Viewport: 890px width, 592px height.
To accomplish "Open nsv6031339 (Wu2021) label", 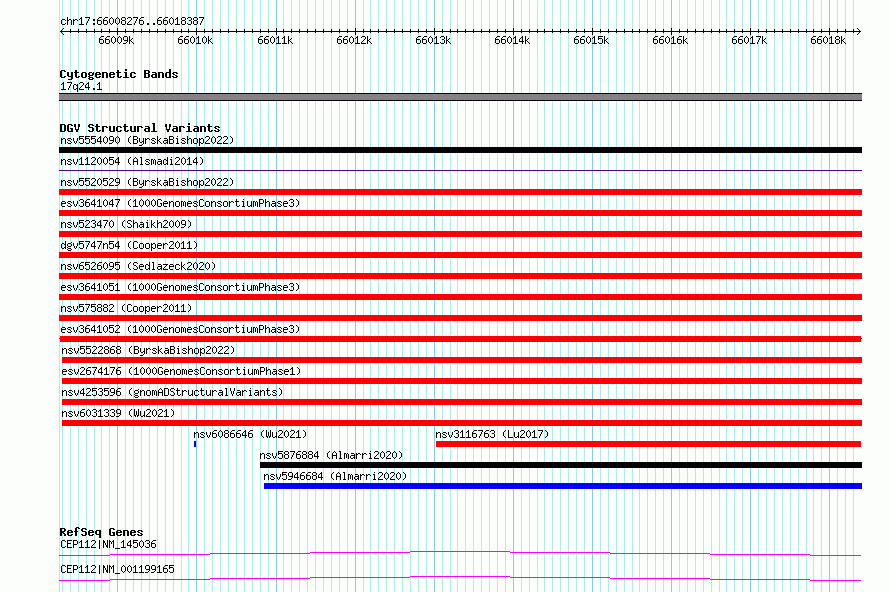I will [118, 413].
